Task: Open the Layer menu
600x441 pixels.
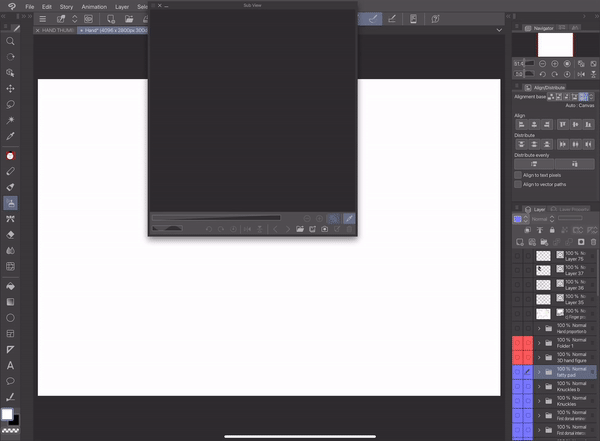Action: pos(122,7)
